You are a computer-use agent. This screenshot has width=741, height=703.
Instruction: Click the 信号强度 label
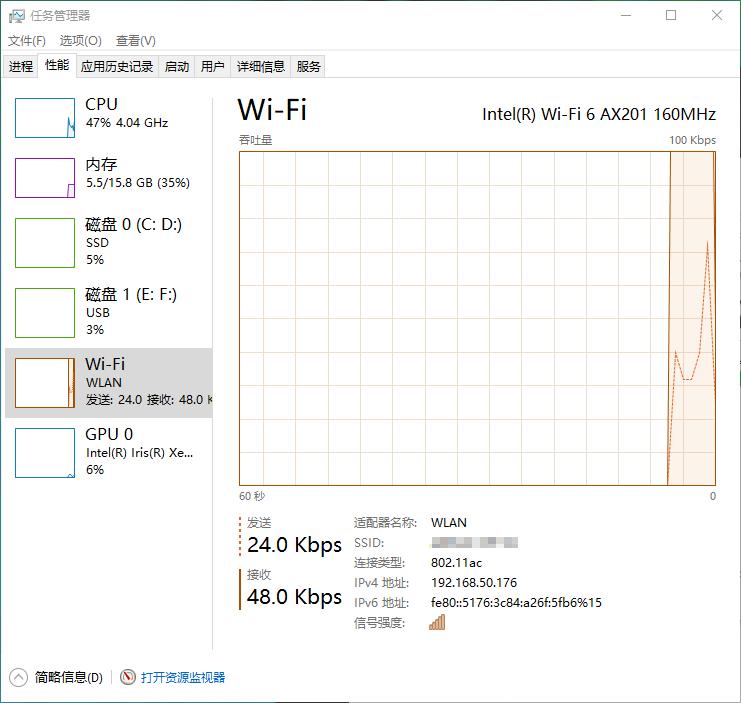pos(379,623)
